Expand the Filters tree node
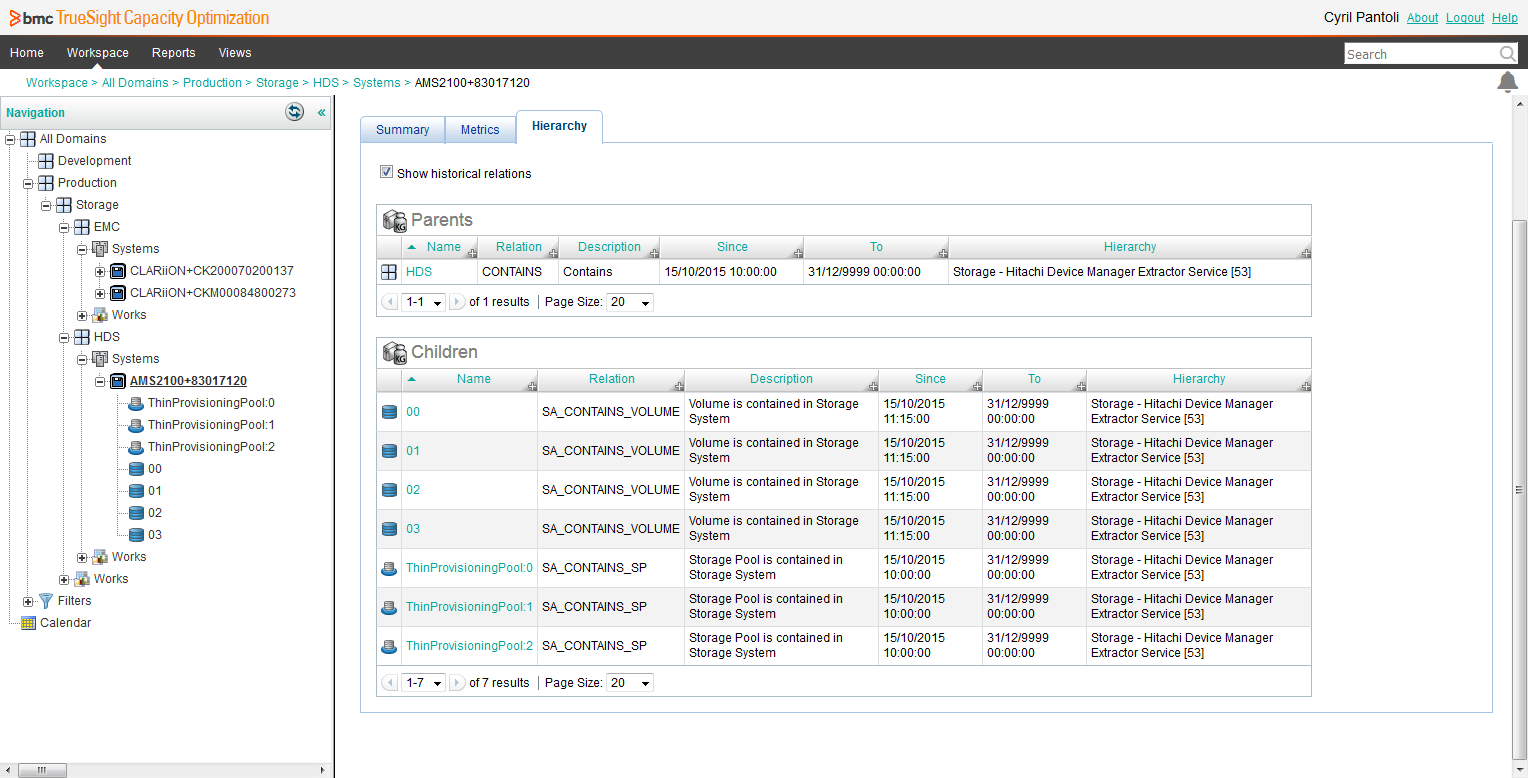The image size is (1528, 778). coord(28,601)
